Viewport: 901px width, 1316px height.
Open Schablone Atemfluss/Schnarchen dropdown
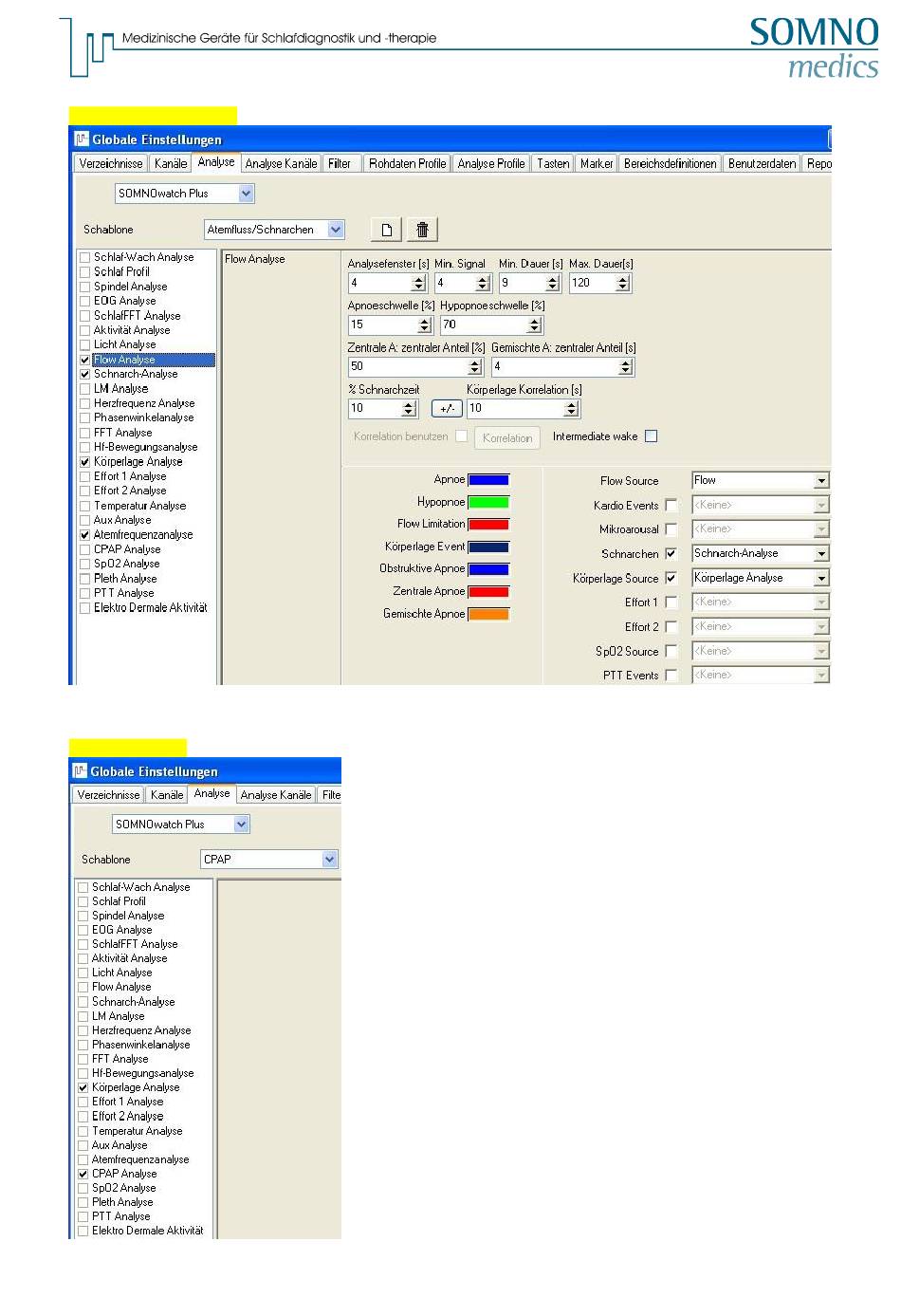[336, 230]
